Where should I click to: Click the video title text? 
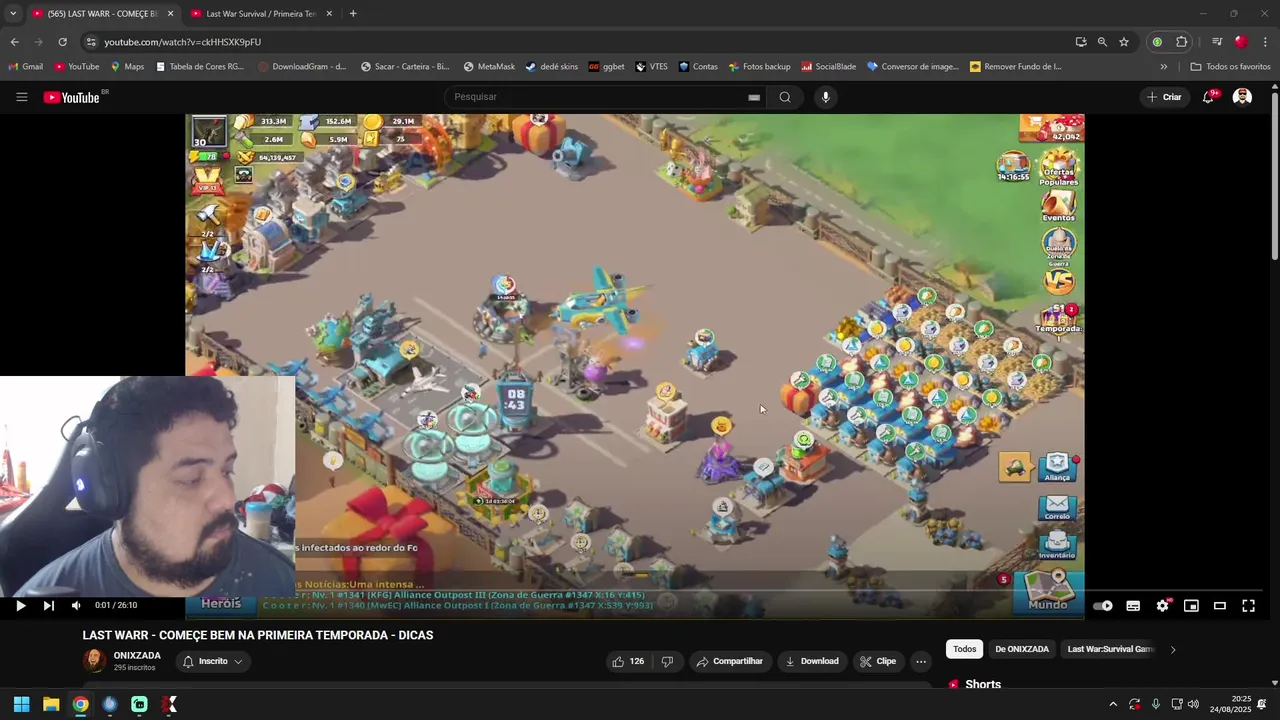(258, 635)
